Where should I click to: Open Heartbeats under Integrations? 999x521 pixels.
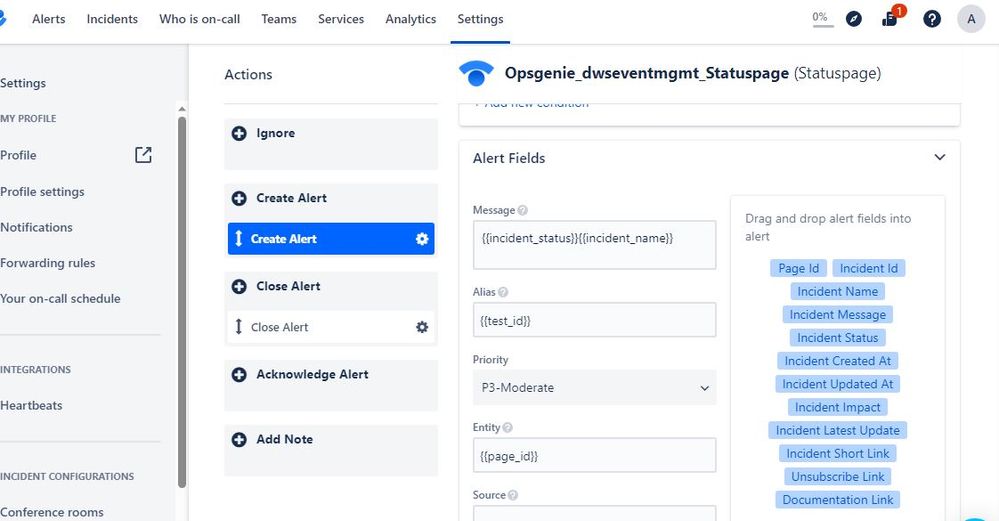(x=31, y=406)
